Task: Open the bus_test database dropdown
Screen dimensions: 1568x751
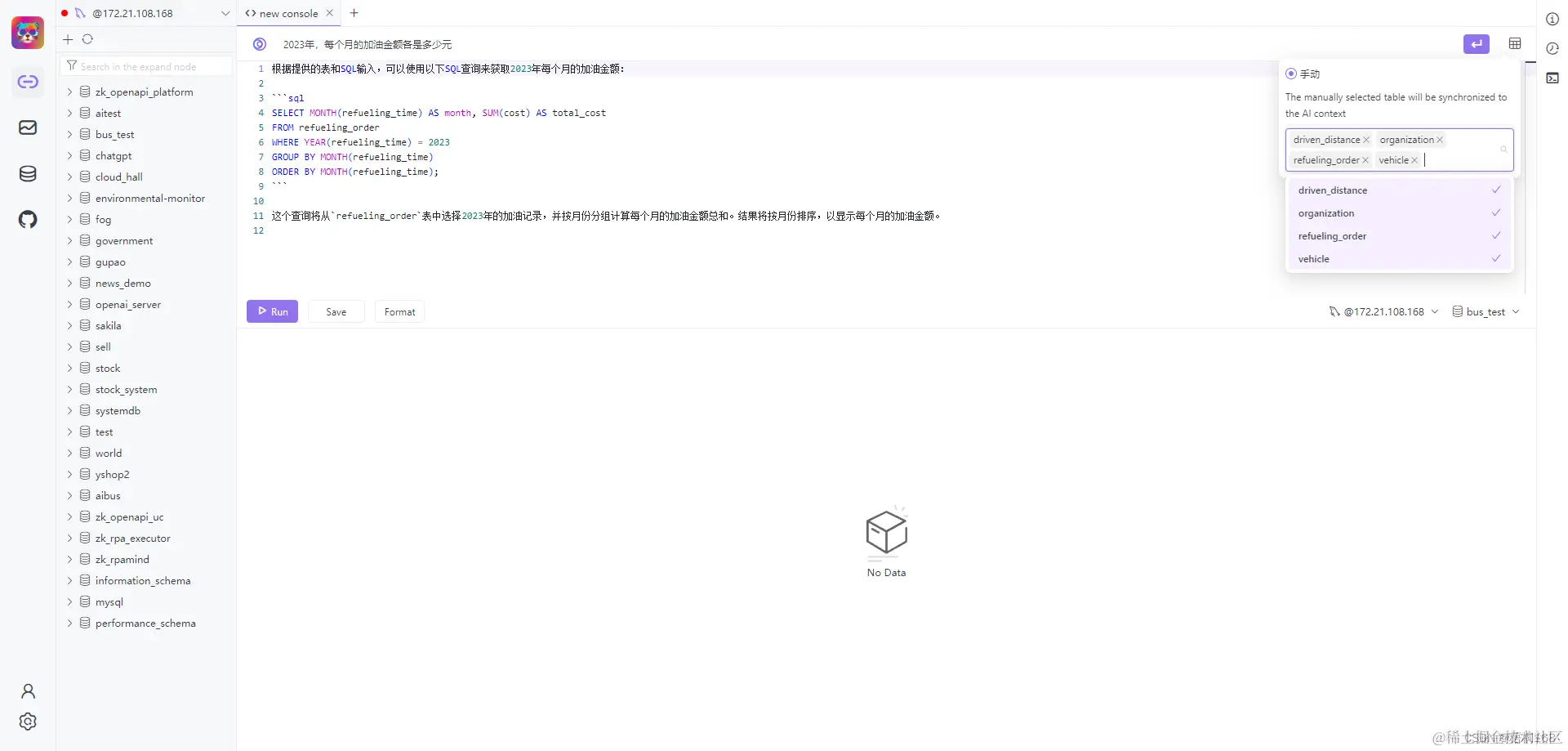Action: 1486,311
